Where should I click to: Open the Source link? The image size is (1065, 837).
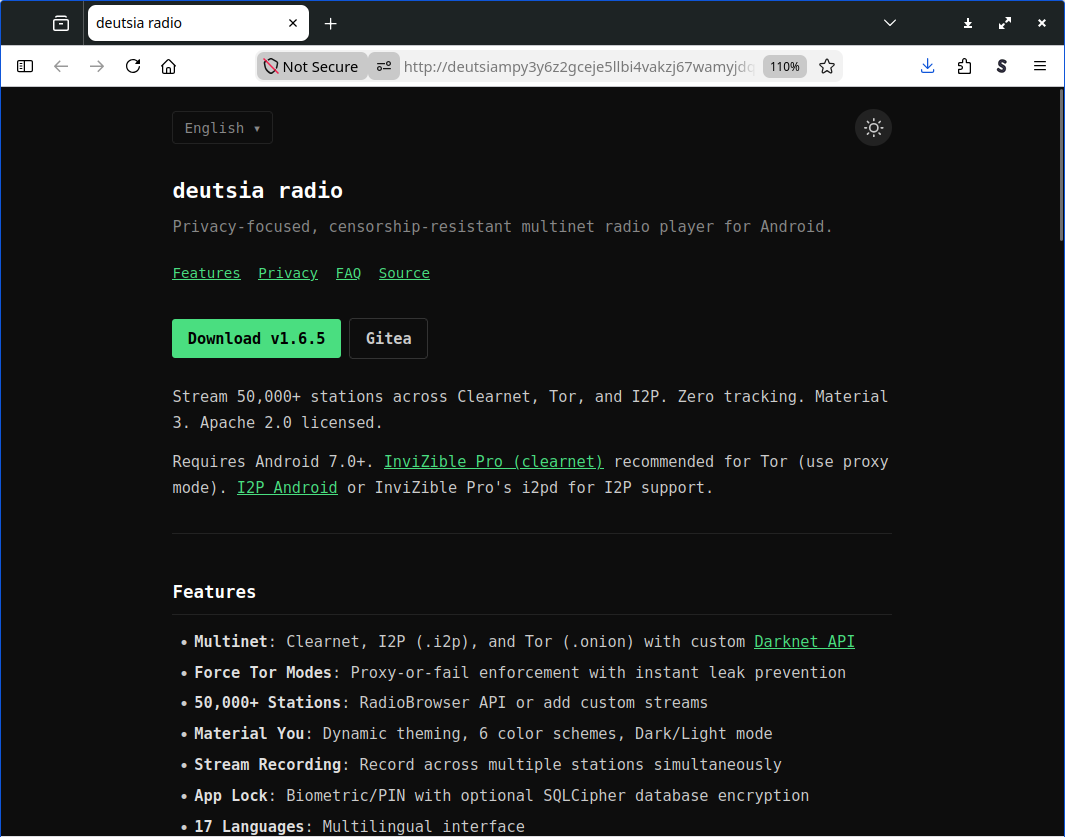(x=404, y=273)
